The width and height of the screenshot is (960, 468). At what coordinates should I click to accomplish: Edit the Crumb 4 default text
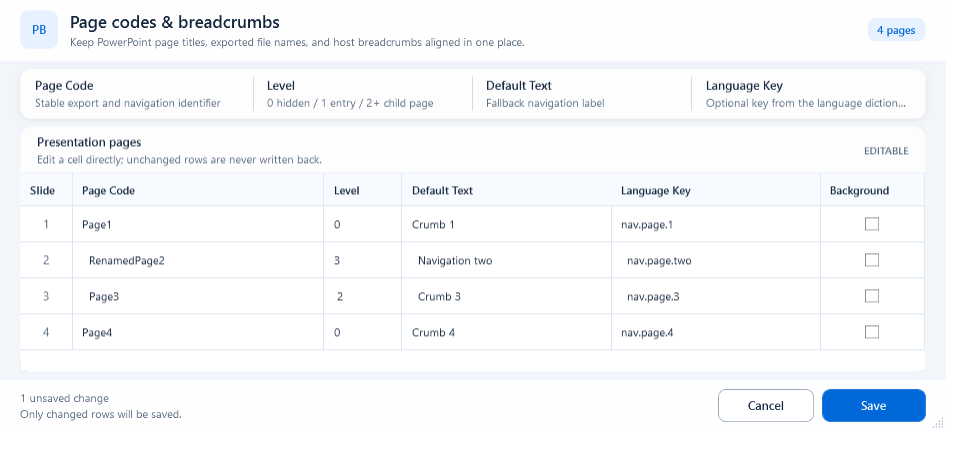click(x=506, y=333)
